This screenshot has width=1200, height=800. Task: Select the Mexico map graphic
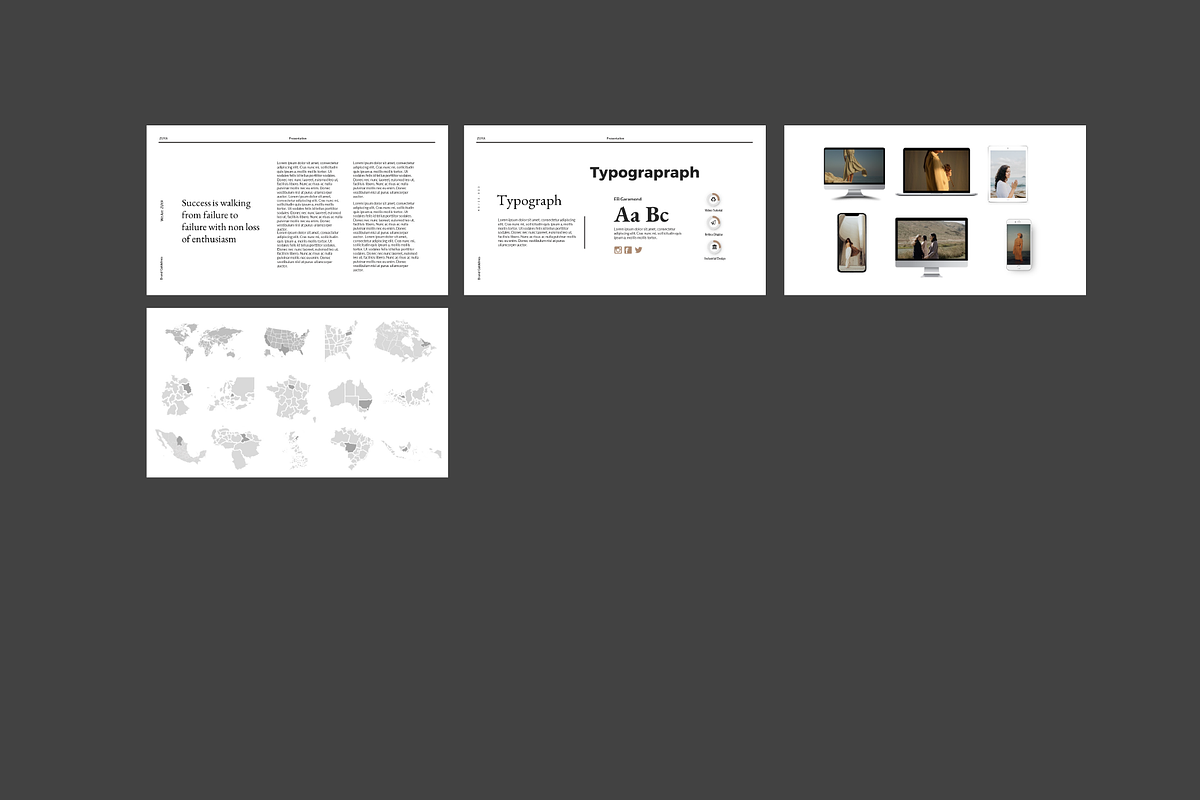click(180, 447)
